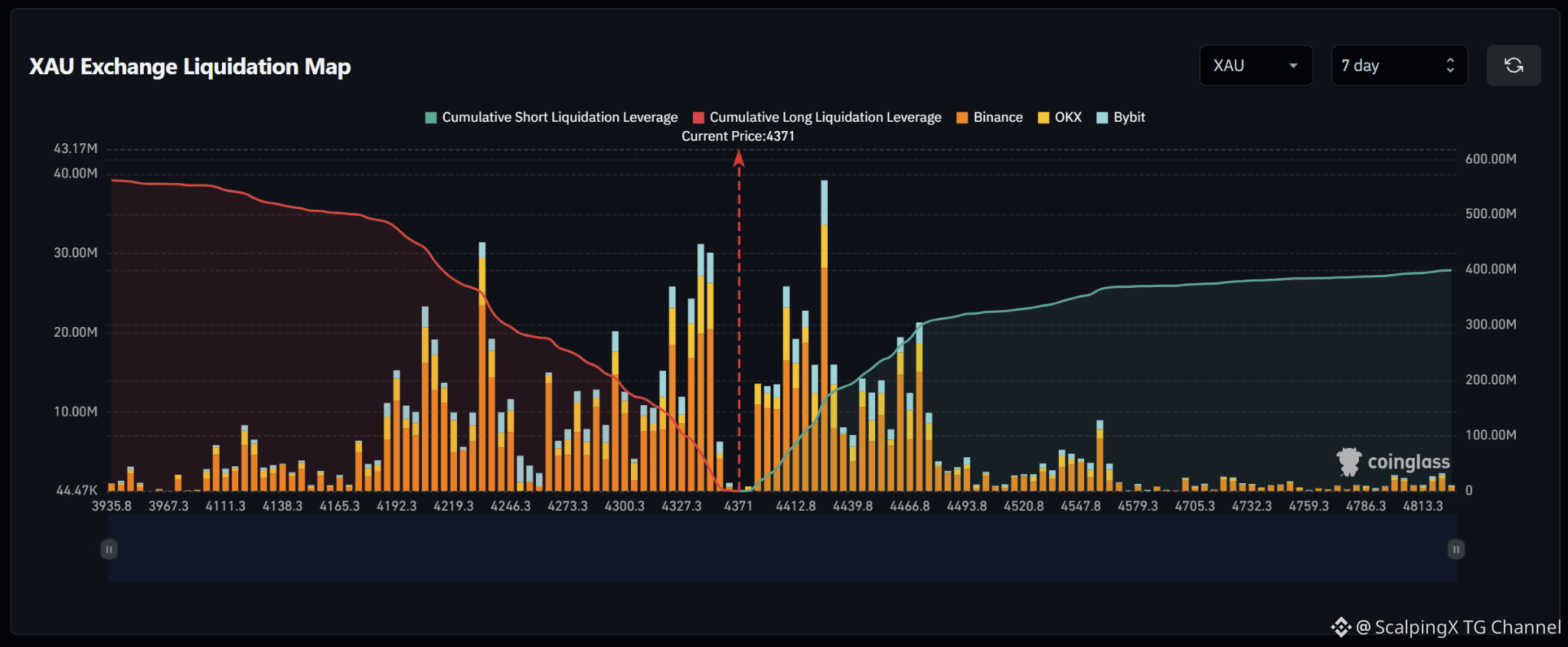
Task: Click the refresh chart icon button
Action: 1513,66
